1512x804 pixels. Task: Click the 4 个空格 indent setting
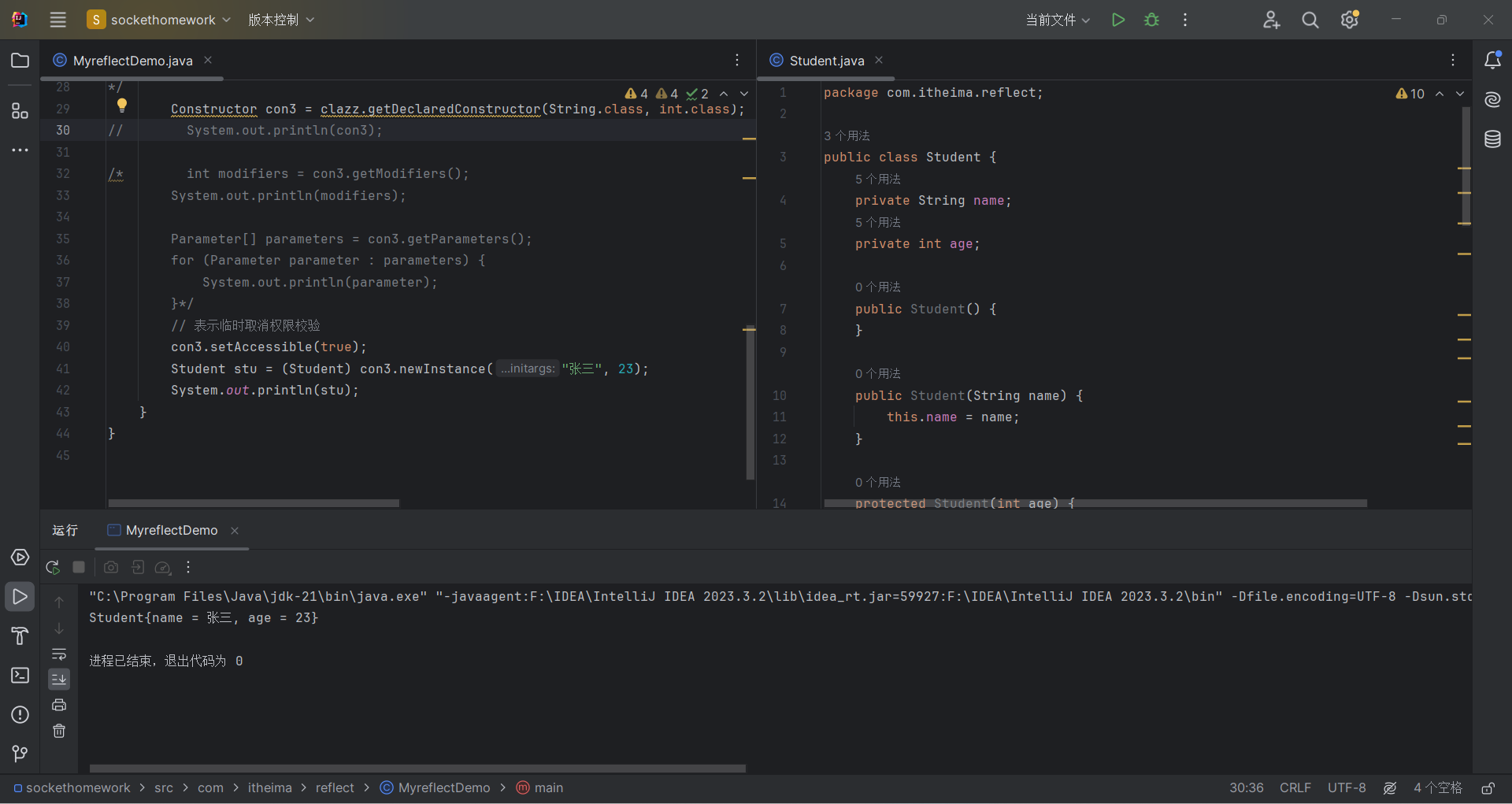[1438, 788]
